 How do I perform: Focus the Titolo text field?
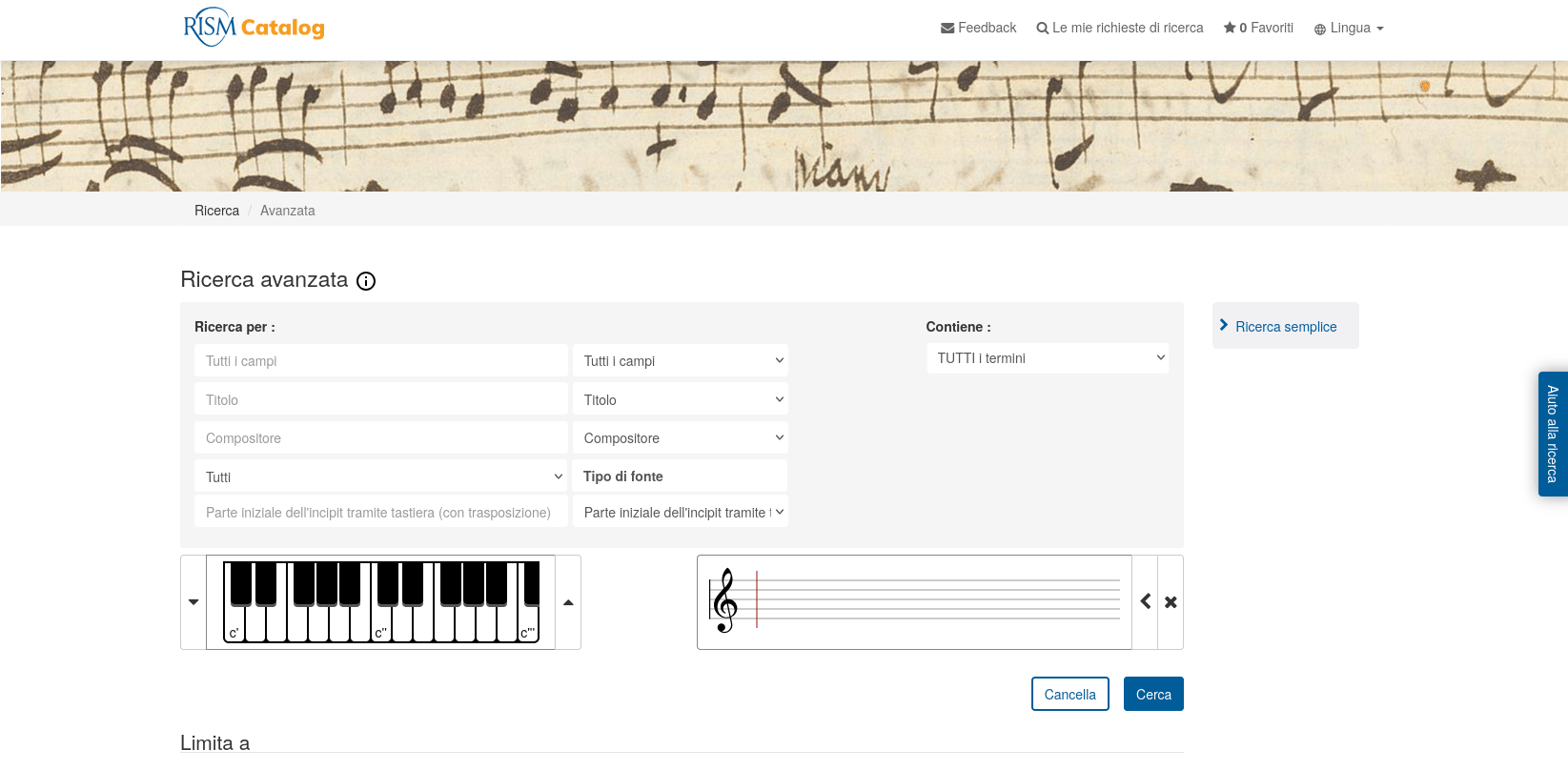point(380,400)
